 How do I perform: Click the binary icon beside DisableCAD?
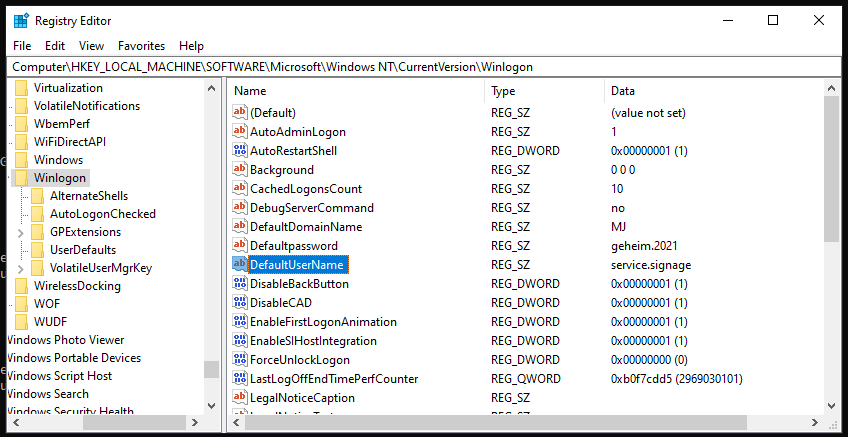point(240,302)
